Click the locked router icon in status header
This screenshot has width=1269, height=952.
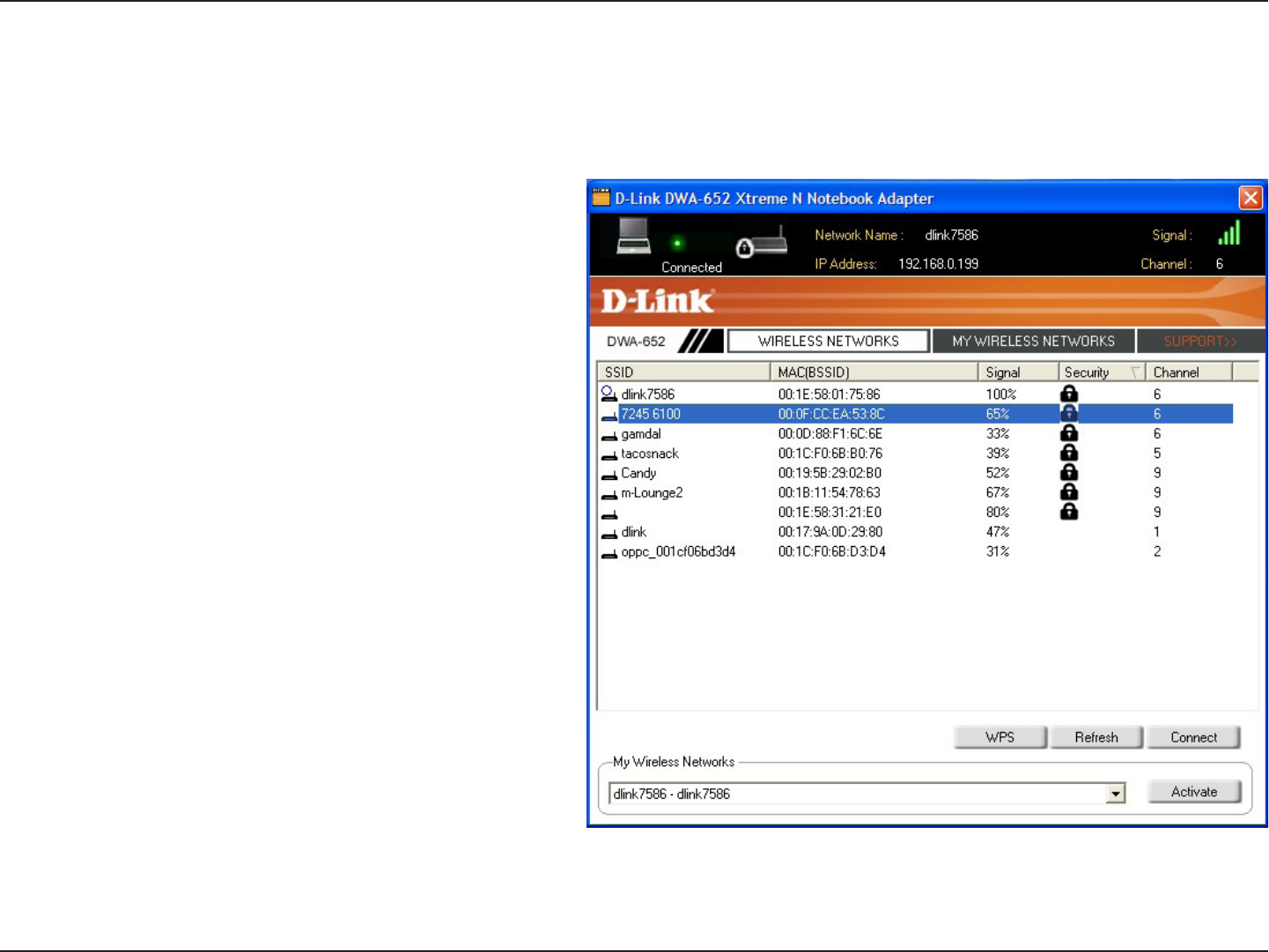pos(762,242)
